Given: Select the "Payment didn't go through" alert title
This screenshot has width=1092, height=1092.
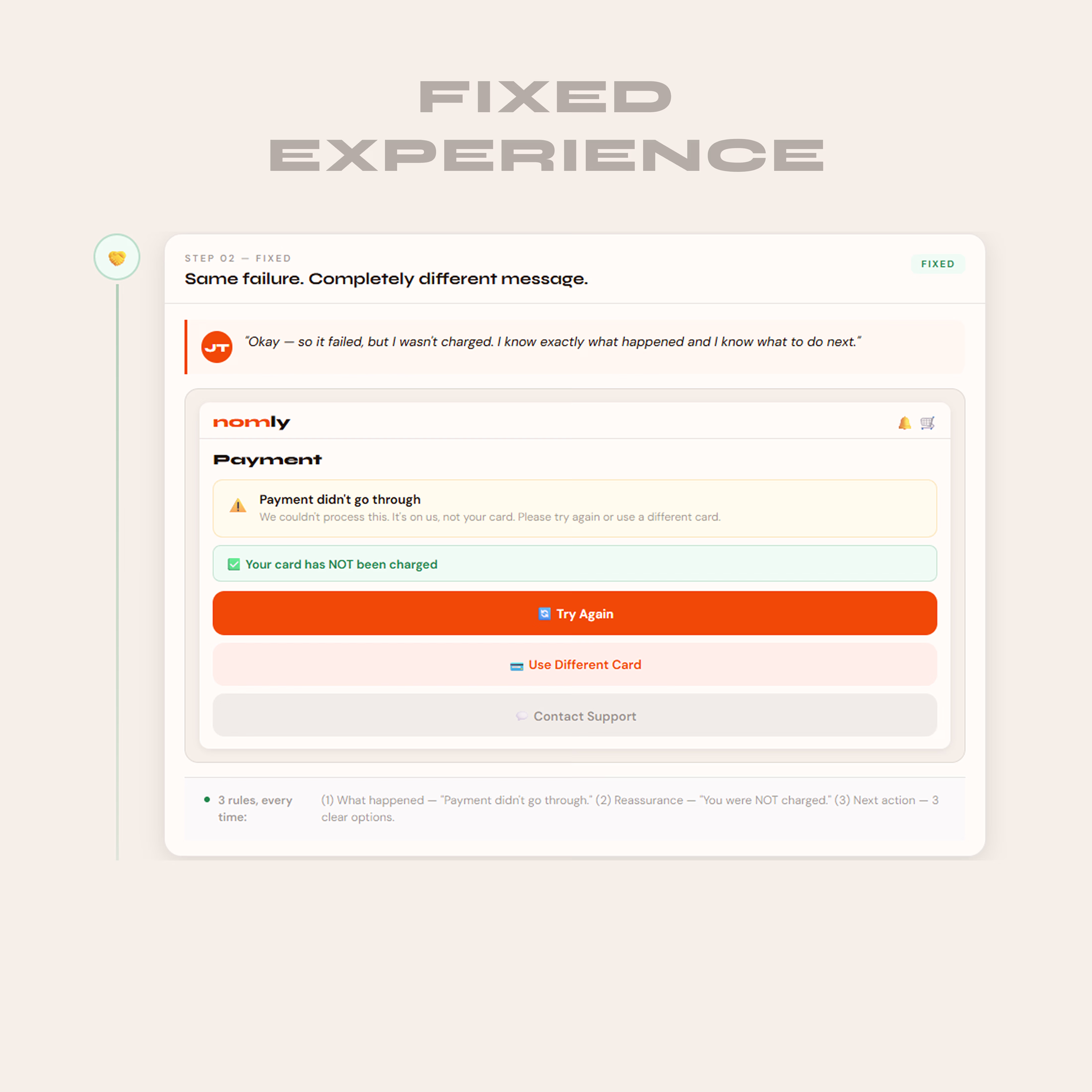Looking at the screenshot, I should [x=340, y=500].
